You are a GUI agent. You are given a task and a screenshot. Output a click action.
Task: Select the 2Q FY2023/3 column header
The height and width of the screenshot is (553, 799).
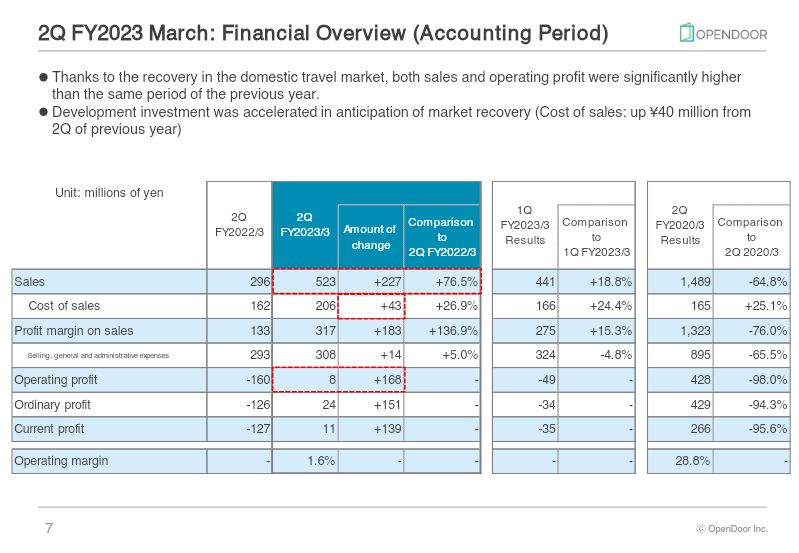(305, 225)
